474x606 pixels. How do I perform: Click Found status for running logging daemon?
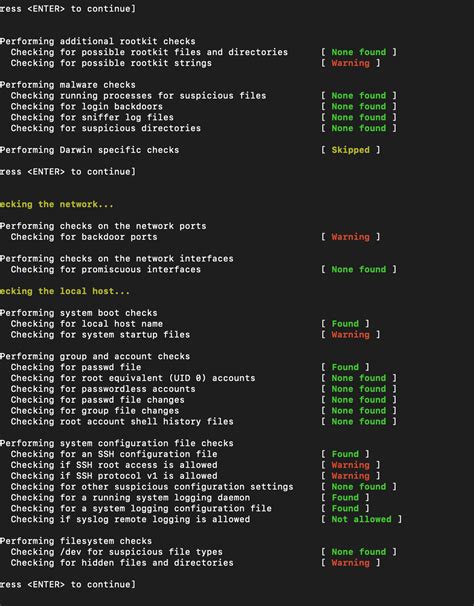pyautogui.click(x=345, y=497)
